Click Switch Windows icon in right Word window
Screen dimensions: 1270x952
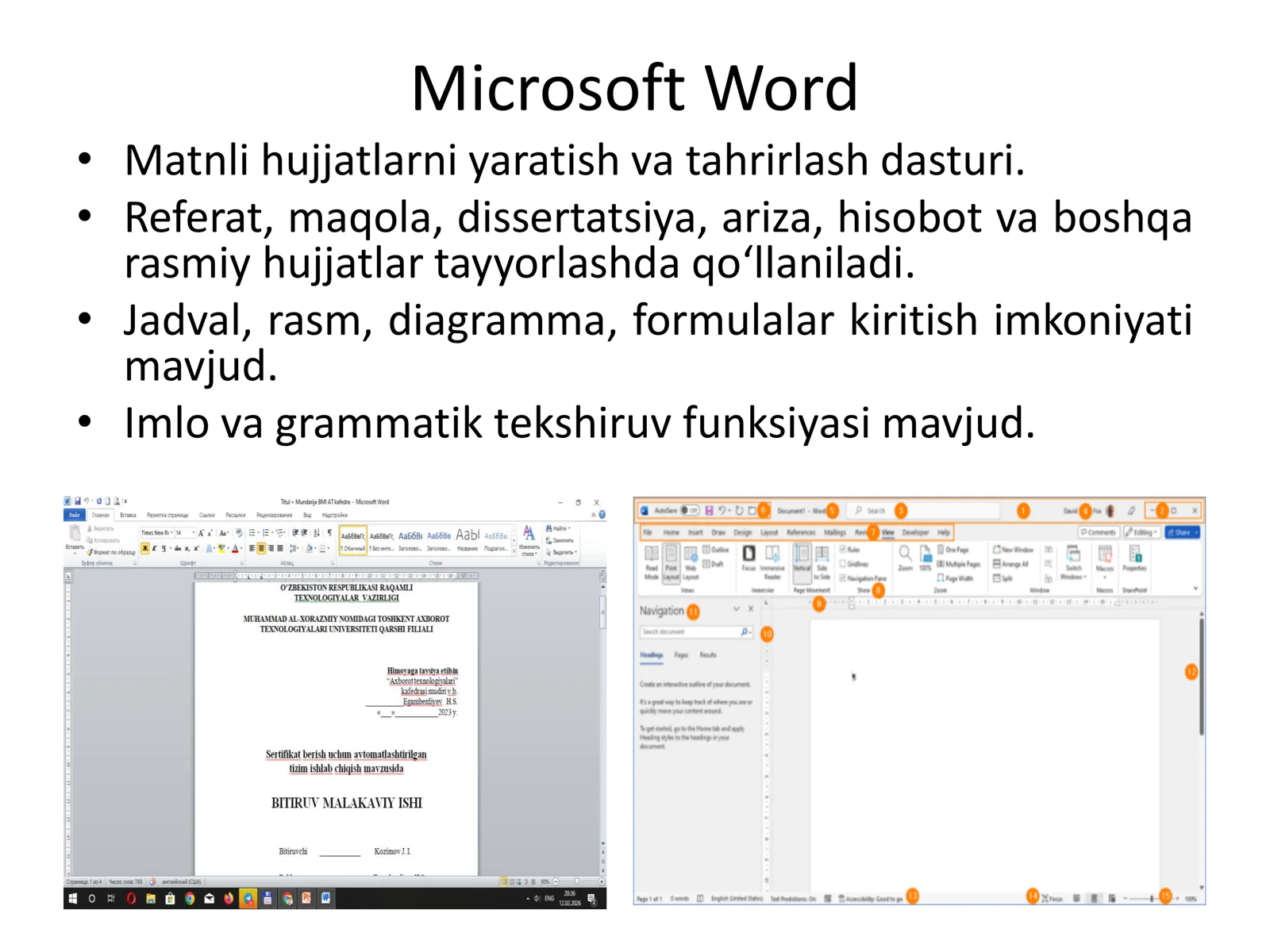click(x=1074, y=562)
